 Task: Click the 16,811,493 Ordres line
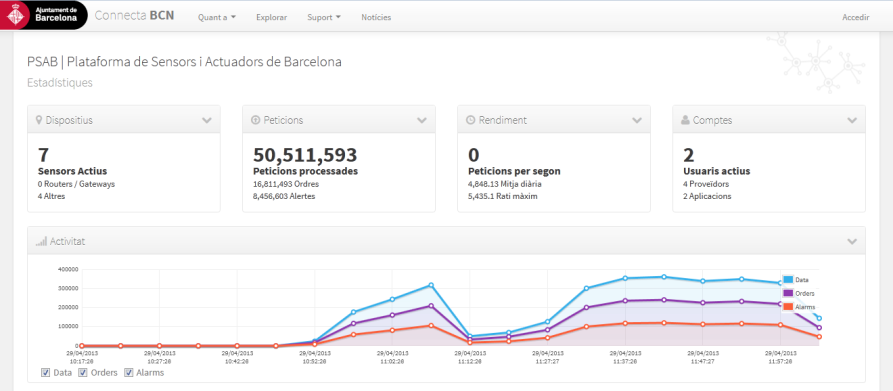coord(286,184)
